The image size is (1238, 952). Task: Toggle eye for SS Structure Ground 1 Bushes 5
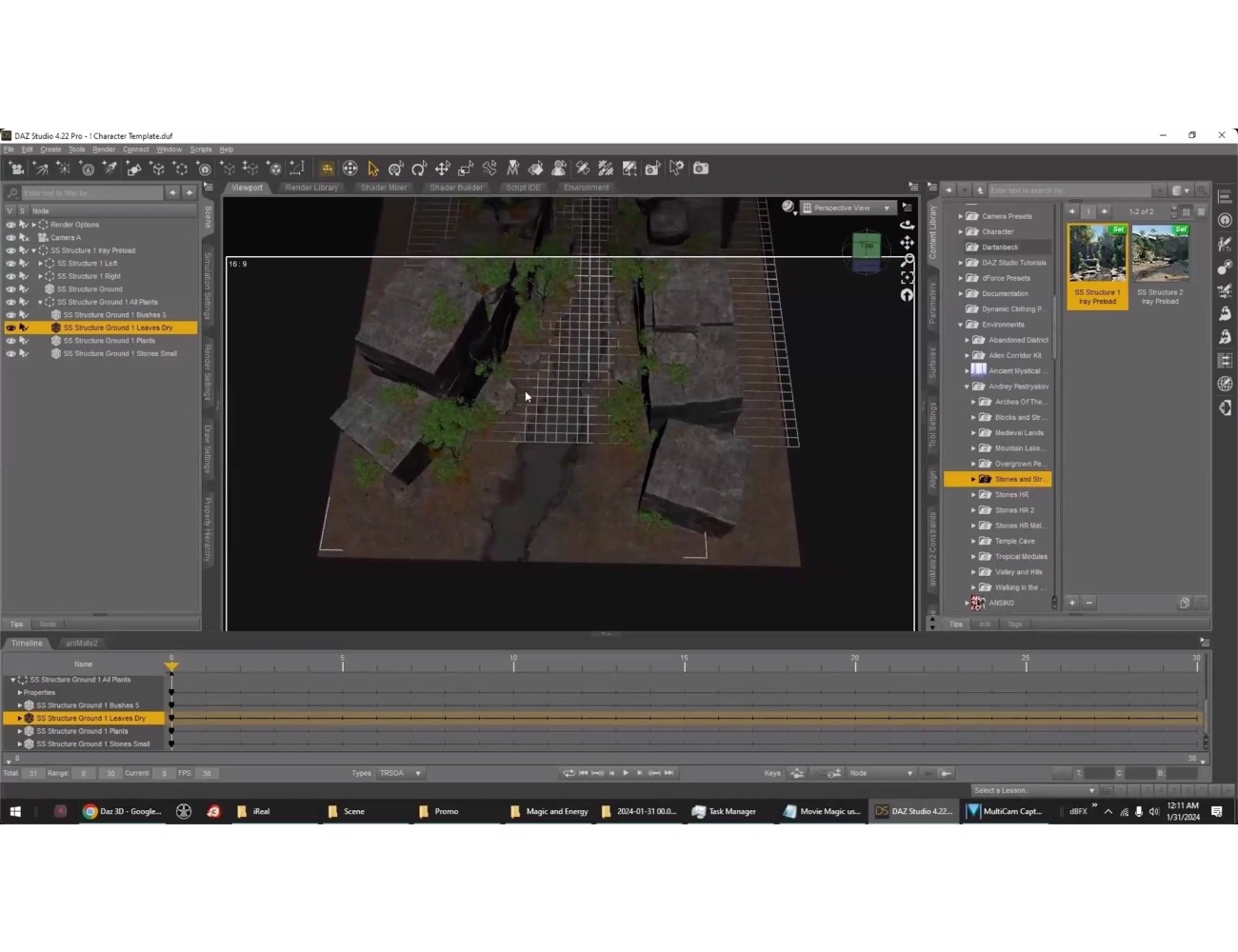point(10,315)
